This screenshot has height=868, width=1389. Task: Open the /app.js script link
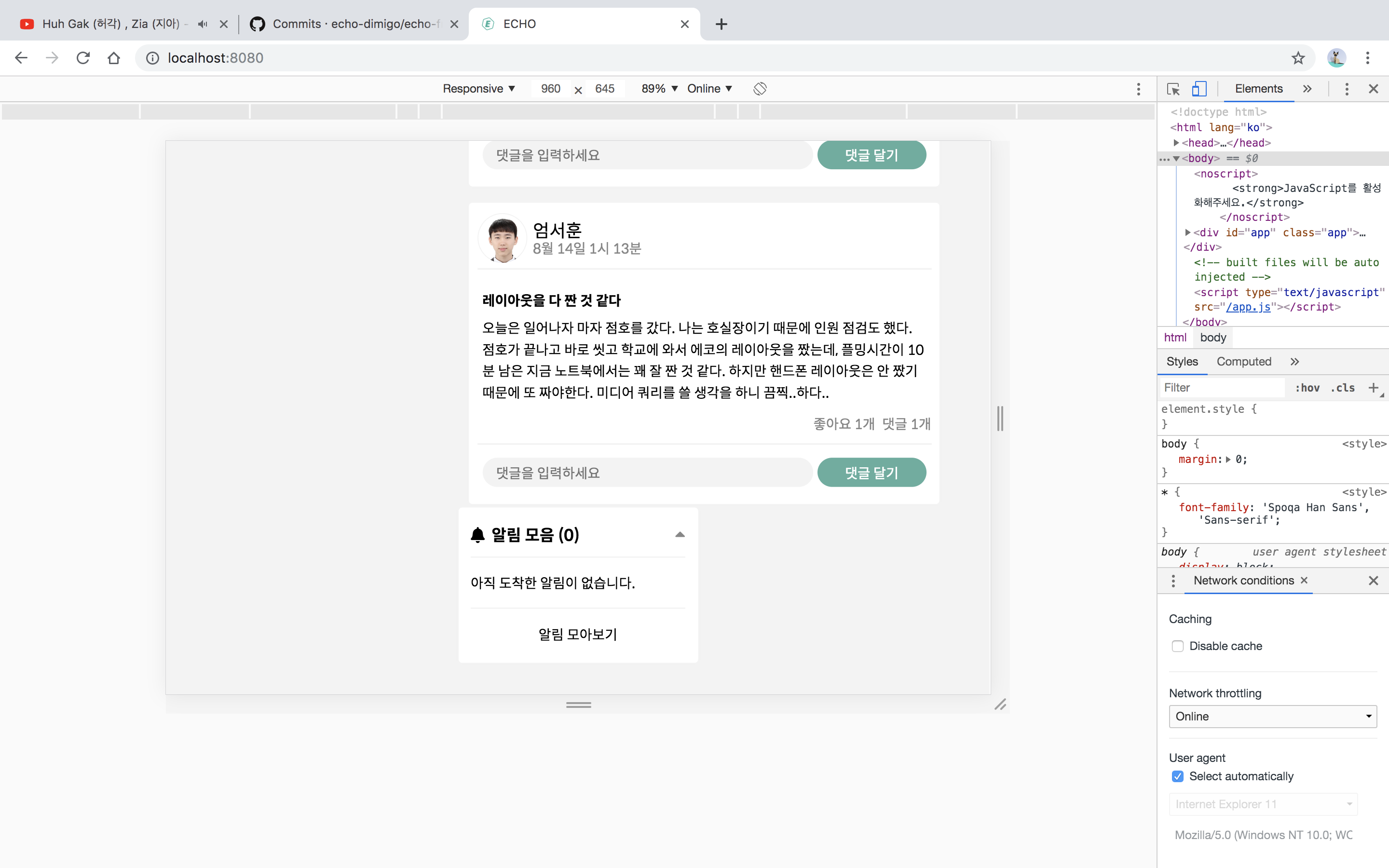pyautogui.click(x=1248, y=307)
